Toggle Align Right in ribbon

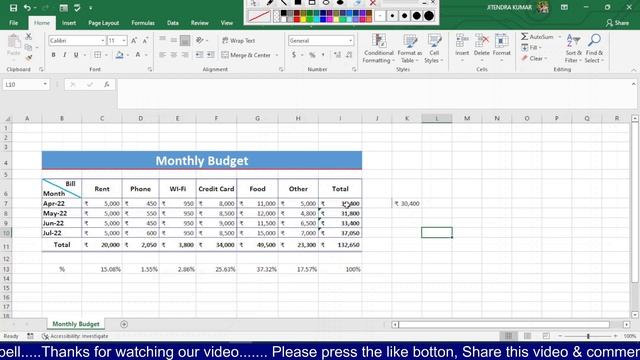click(x=185, y=55)
